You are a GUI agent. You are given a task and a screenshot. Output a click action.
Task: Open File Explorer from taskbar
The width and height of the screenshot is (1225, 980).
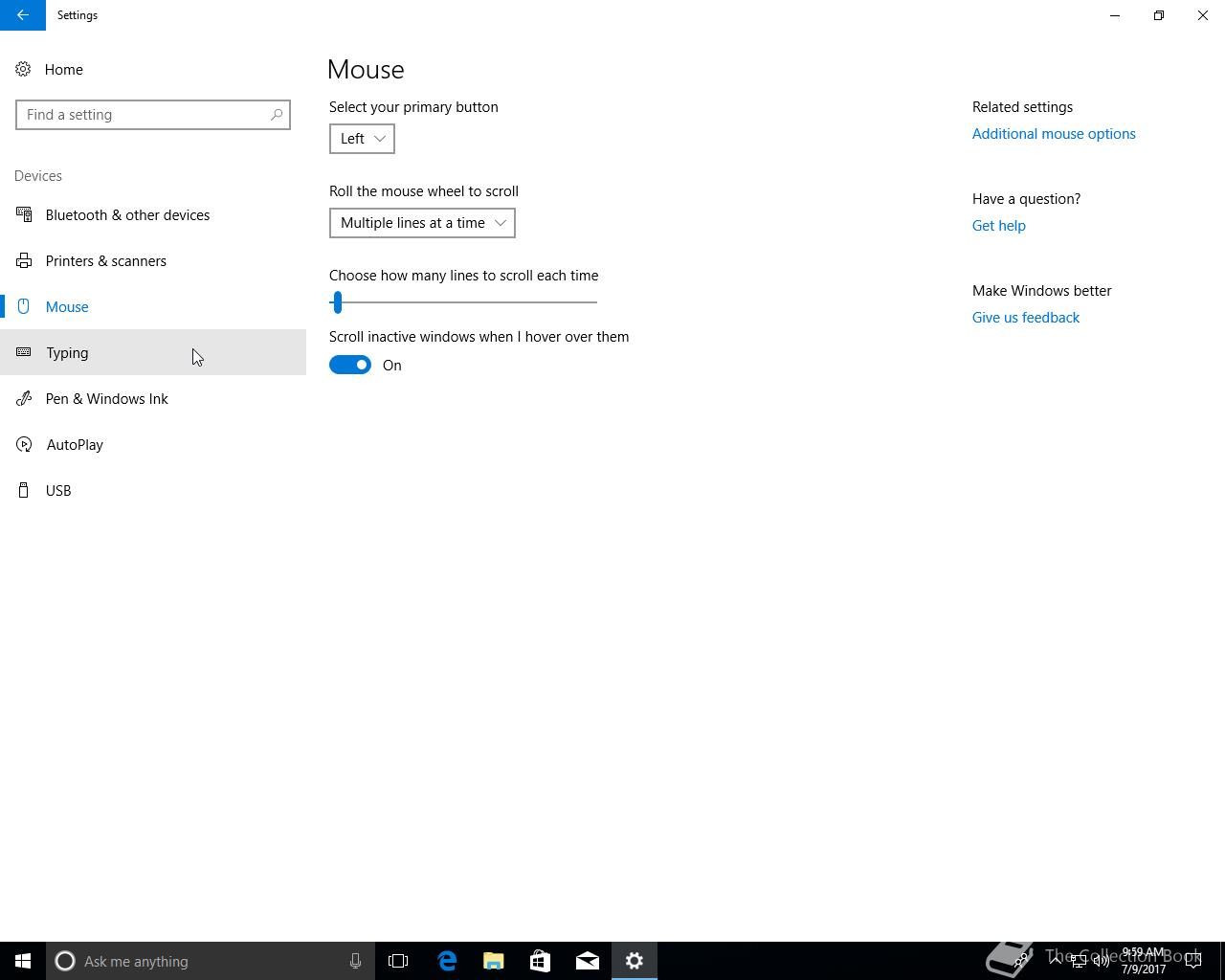(x=494, y=961)
